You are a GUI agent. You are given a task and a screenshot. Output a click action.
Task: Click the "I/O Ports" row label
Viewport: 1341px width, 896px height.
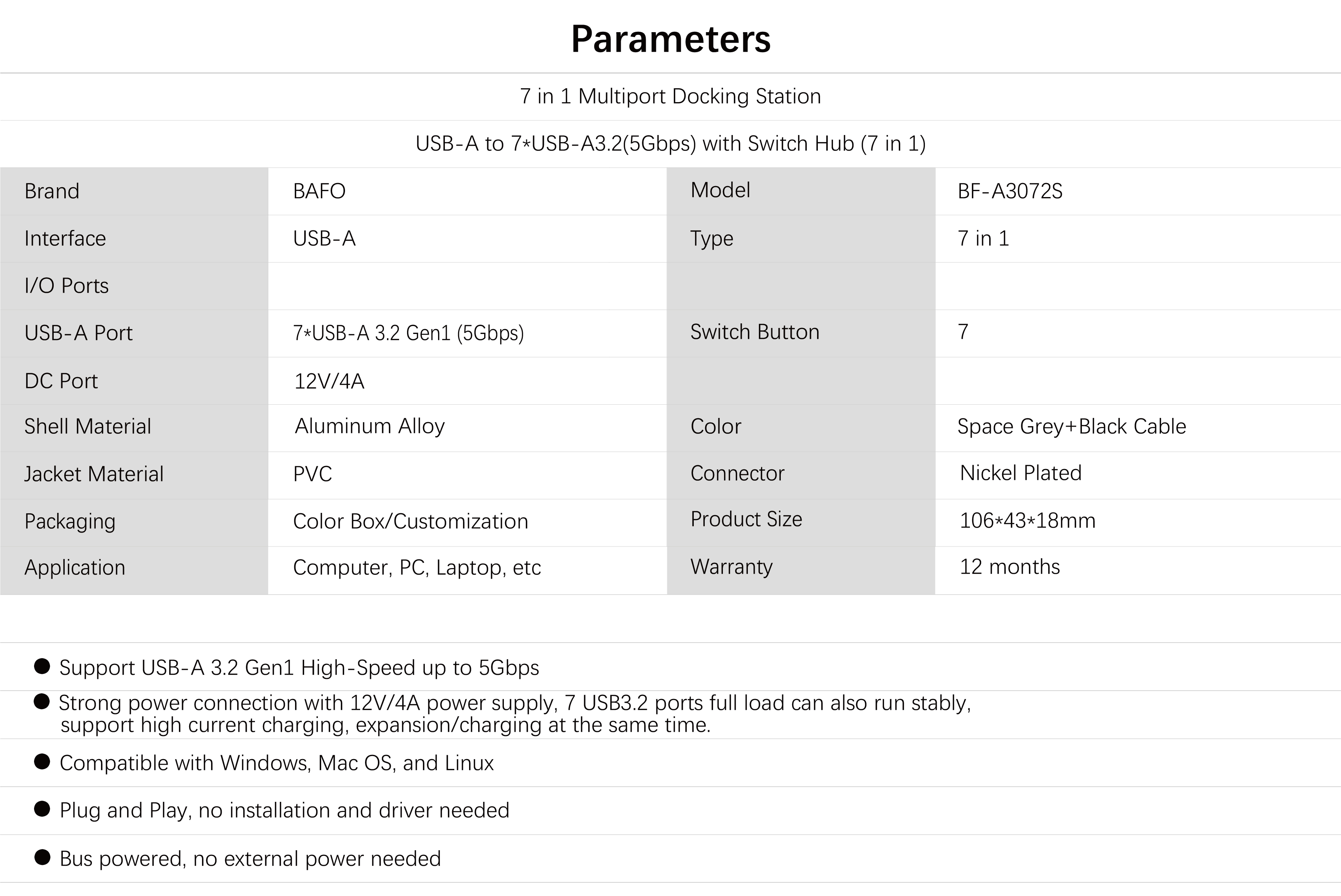coord(66,286)
